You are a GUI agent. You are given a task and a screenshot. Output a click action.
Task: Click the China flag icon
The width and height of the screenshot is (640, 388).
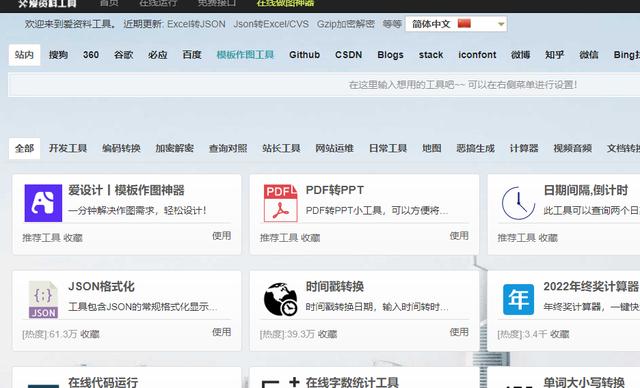[464, 24]
